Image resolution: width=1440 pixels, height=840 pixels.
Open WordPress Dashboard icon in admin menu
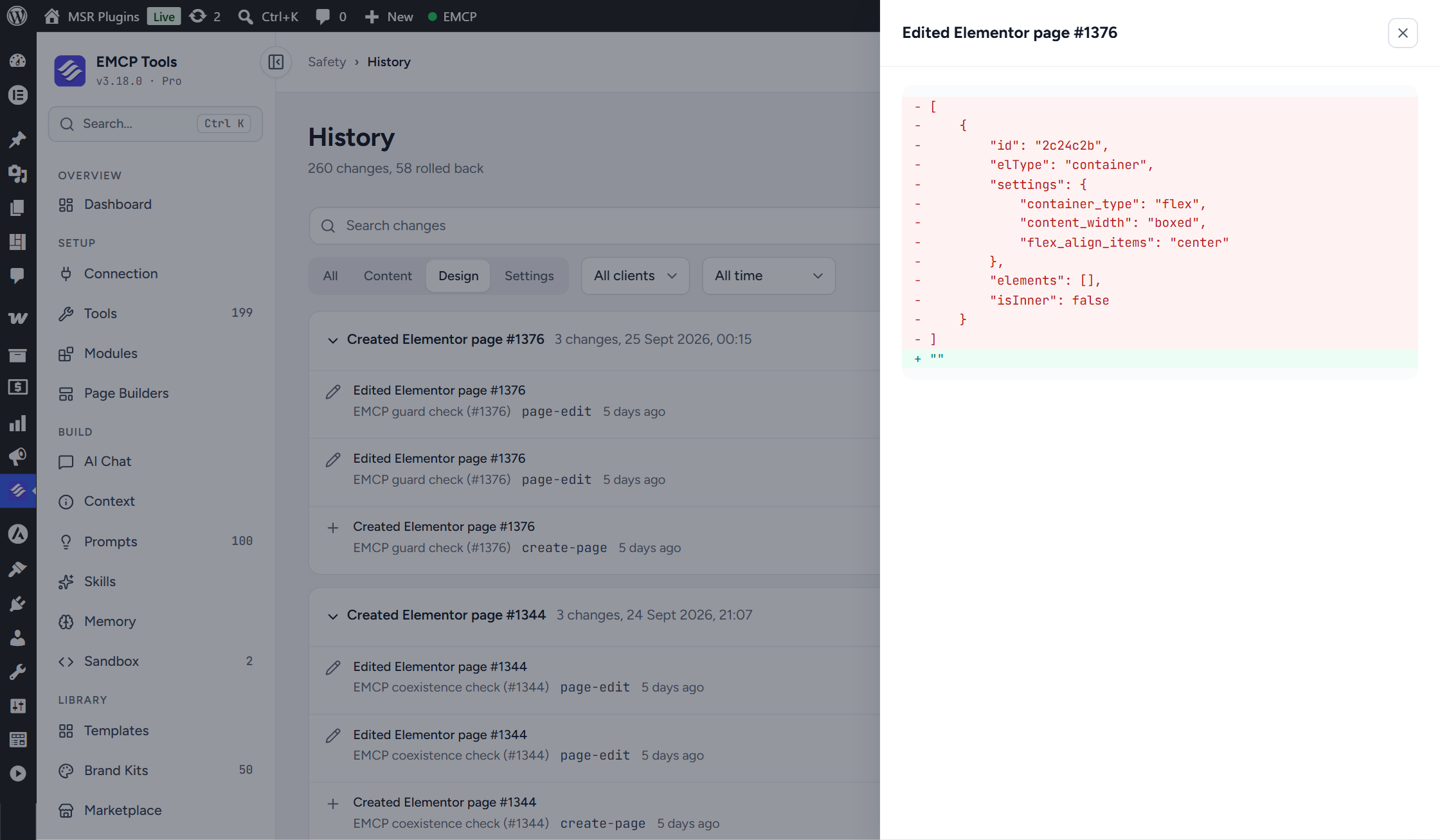pyautogui.click(x=17, y=60)
